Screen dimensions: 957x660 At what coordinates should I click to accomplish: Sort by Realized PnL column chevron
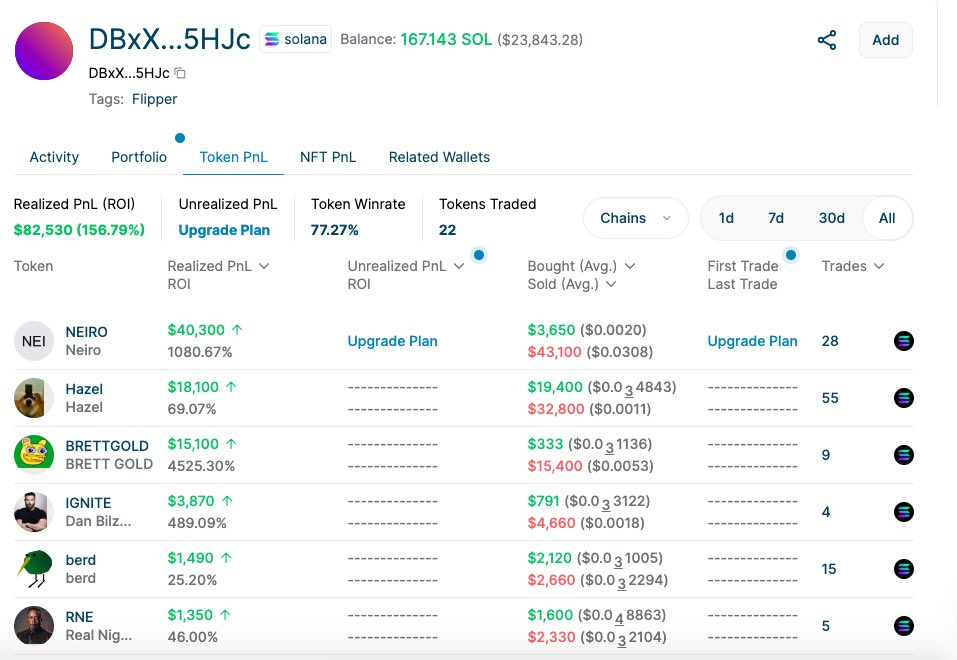[x=264, y=266]
